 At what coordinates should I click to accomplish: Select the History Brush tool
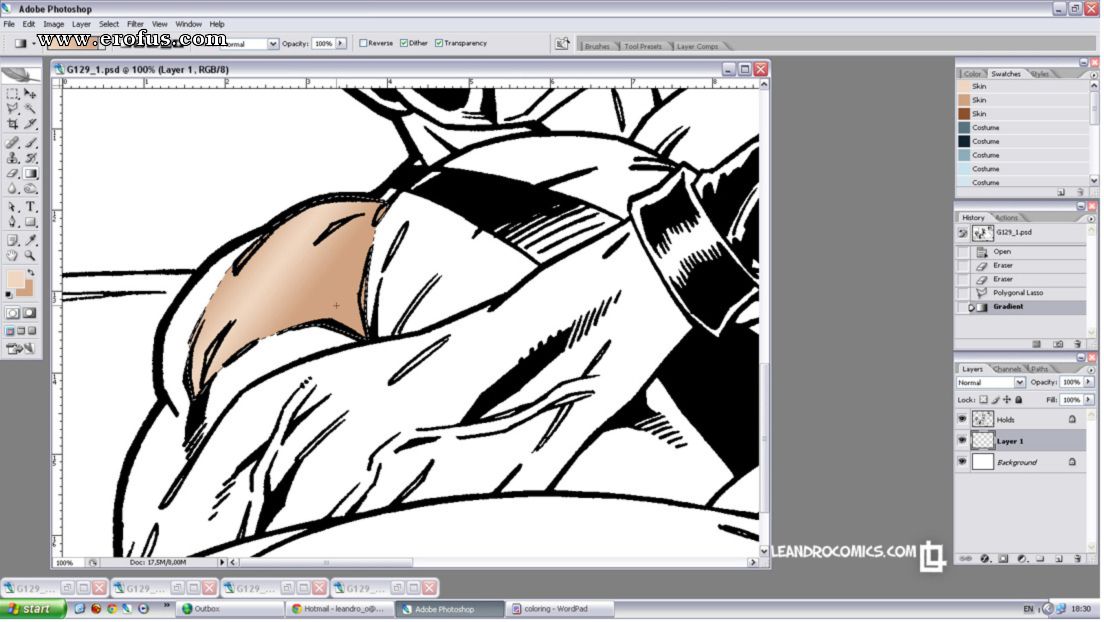[30, 158]
